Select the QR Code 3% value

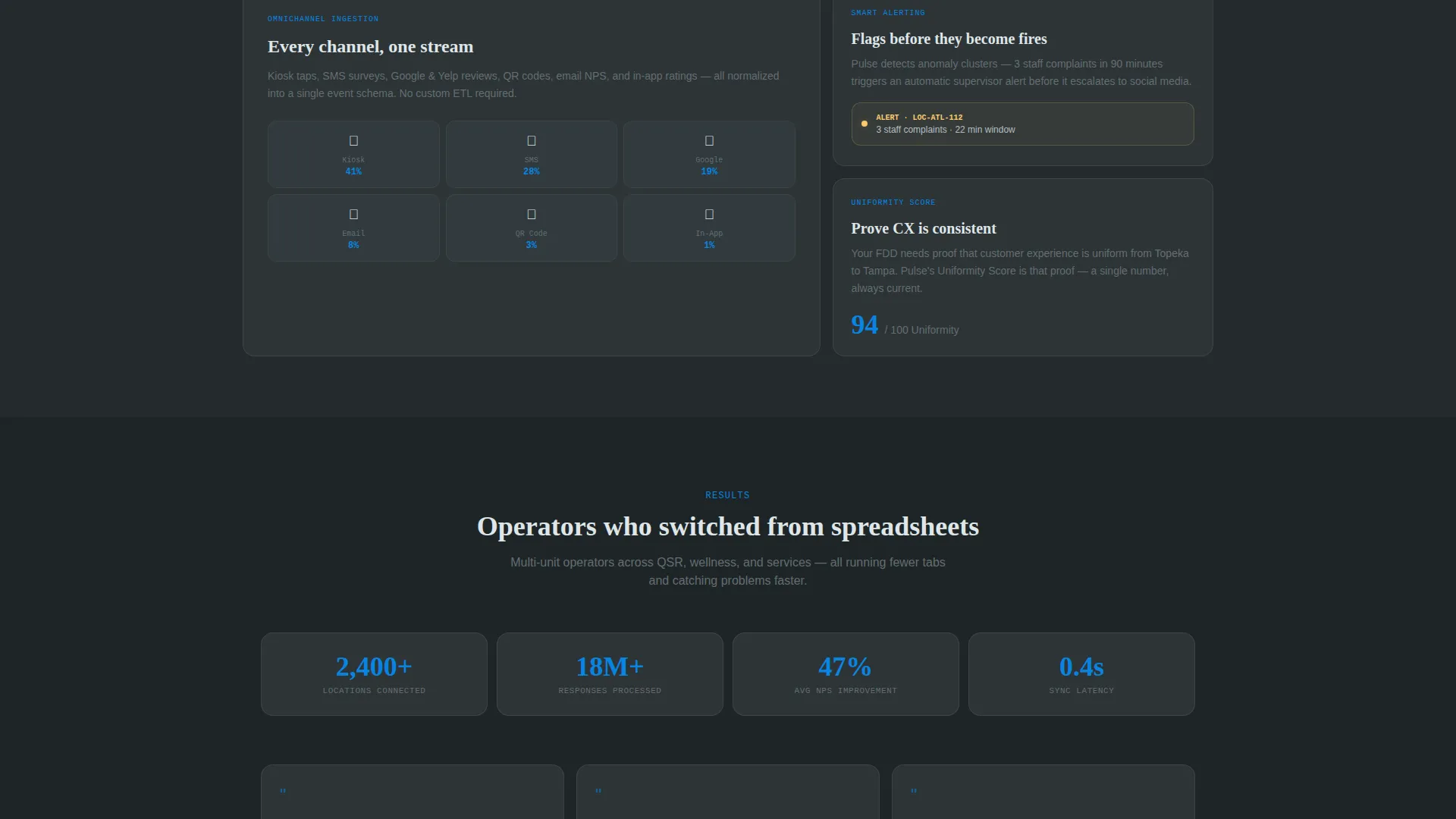(x=532, y=246)
